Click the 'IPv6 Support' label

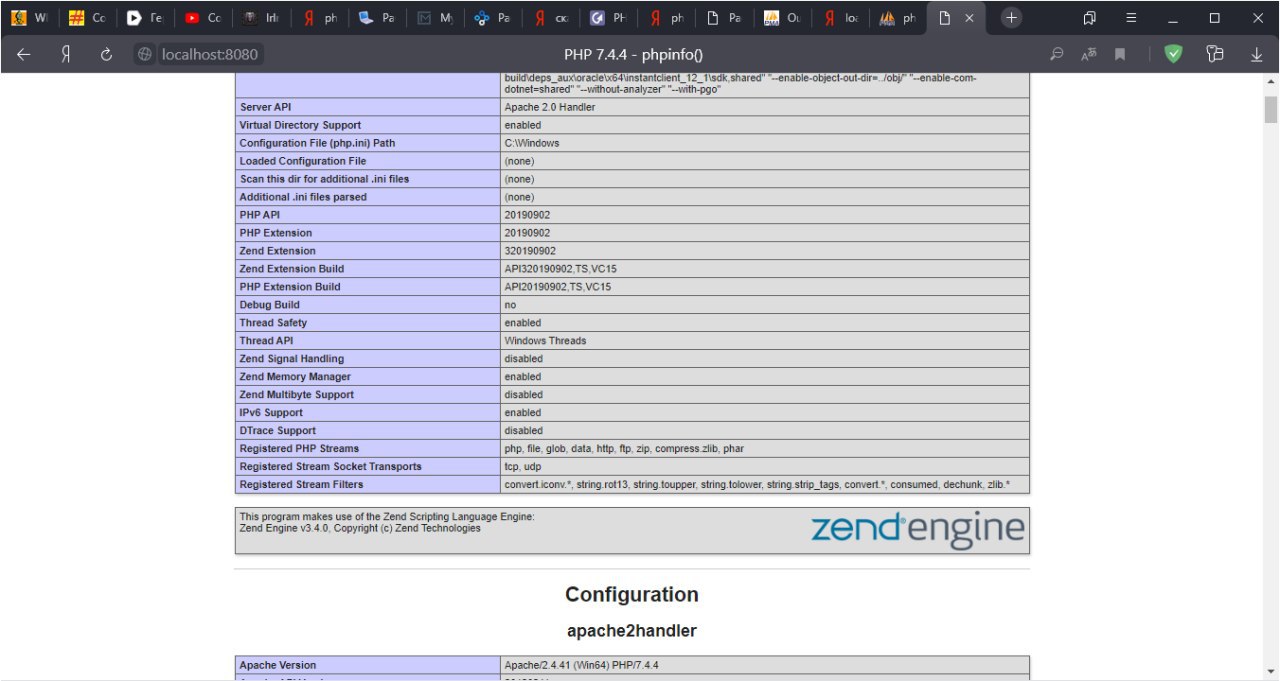272,413
